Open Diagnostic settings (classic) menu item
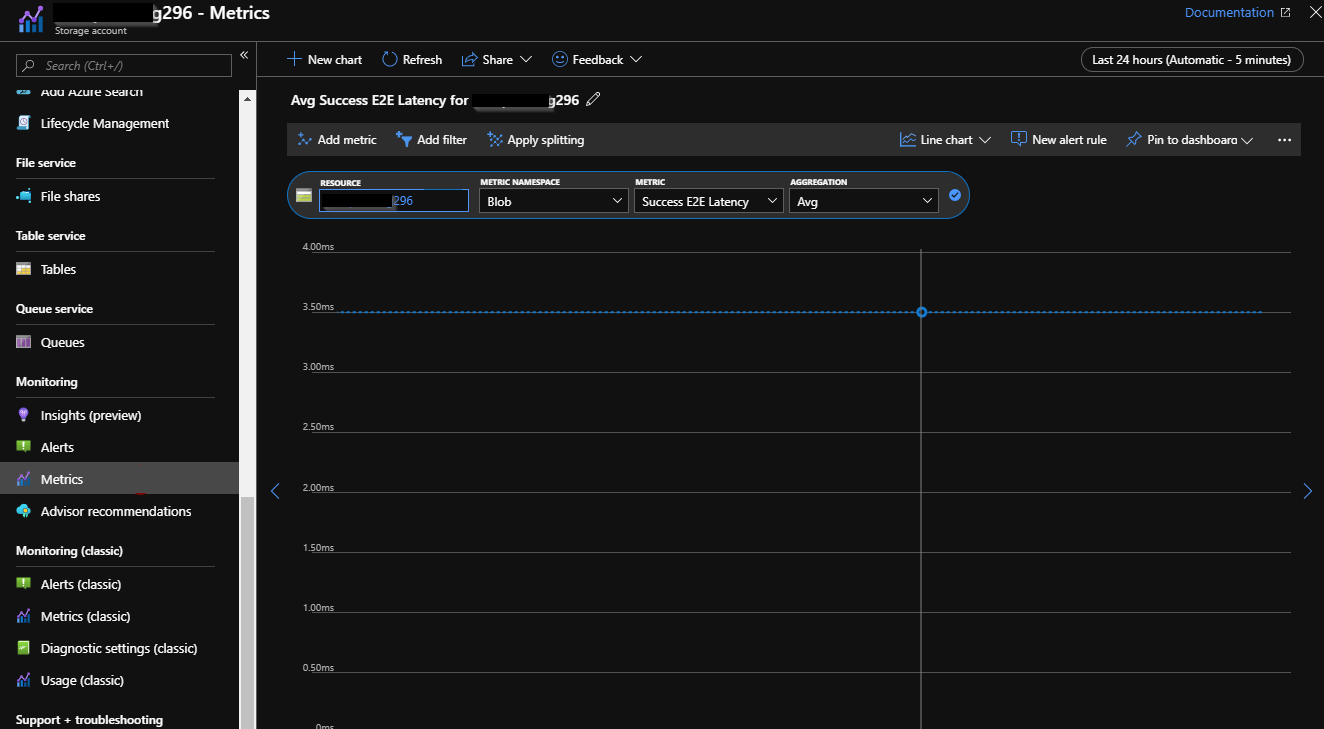The width and height of the screenshot is (1324, 729). 119,648
